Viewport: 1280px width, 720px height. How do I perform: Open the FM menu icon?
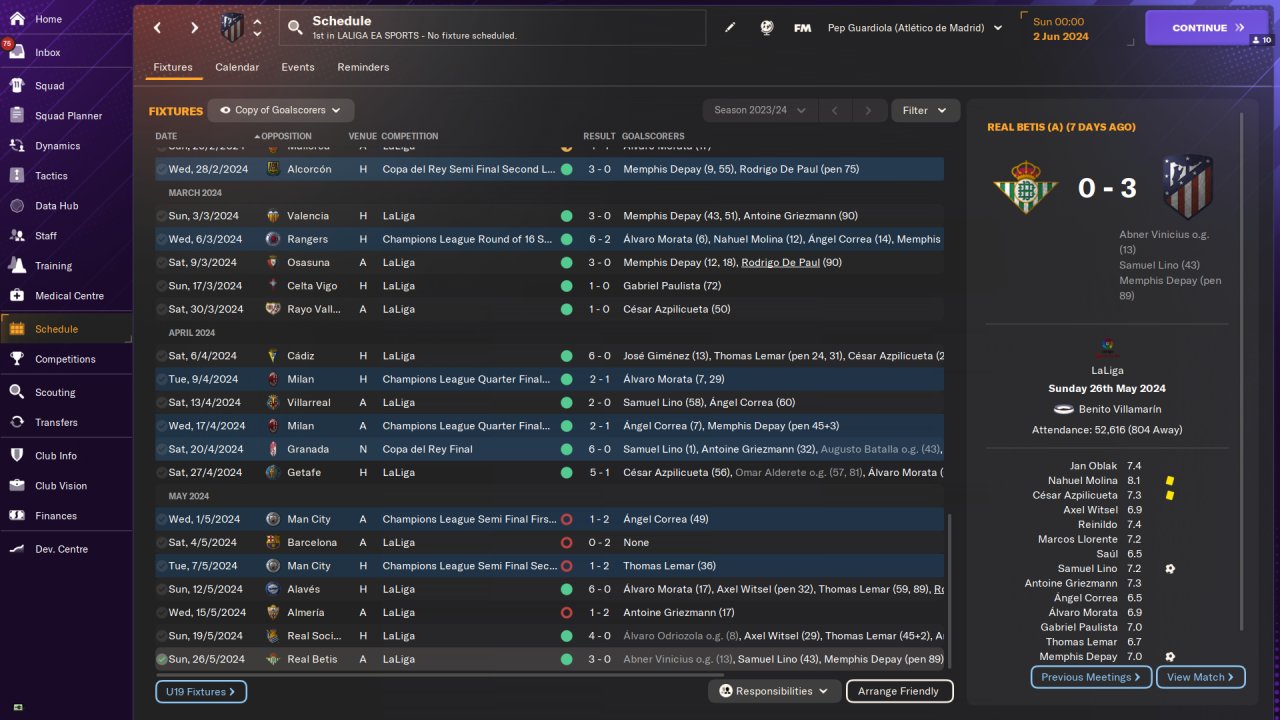802,28
